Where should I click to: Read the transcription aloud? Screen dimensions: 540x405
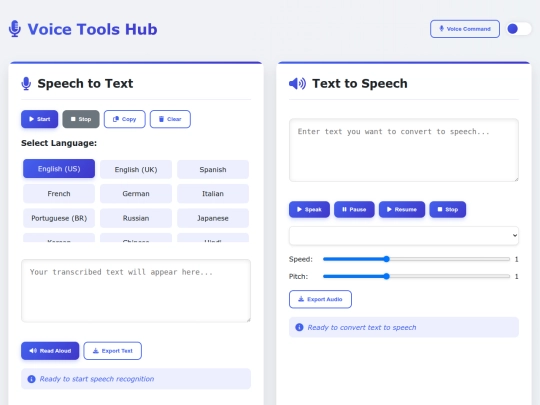point(50,351)
